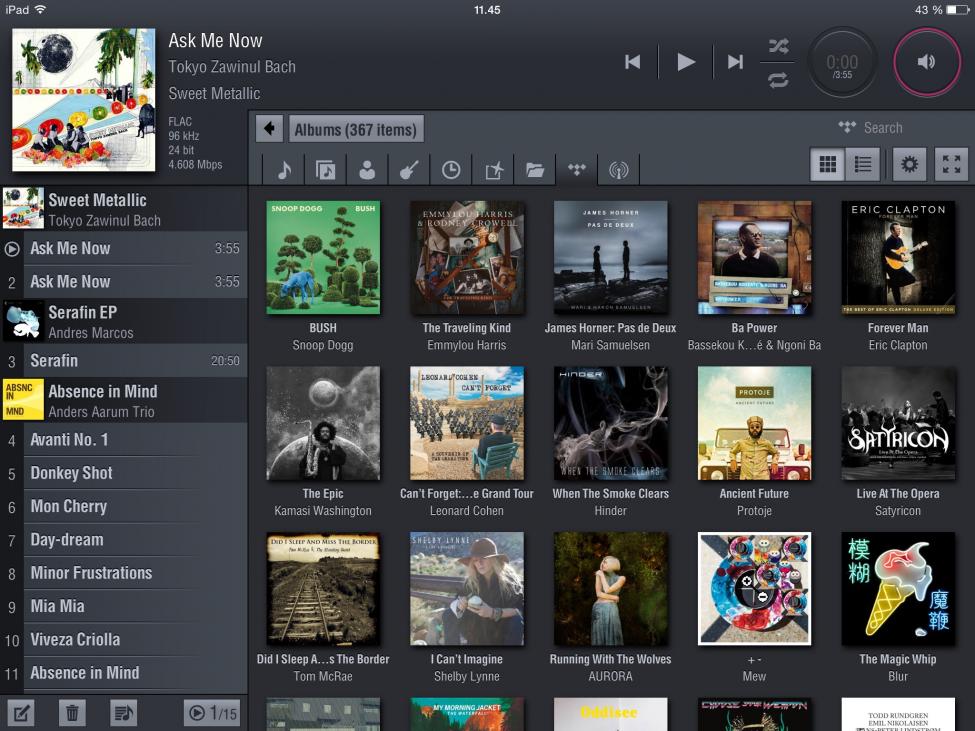Open the folders browse tab
Screen dimensions: 975x731
[535, 170]
